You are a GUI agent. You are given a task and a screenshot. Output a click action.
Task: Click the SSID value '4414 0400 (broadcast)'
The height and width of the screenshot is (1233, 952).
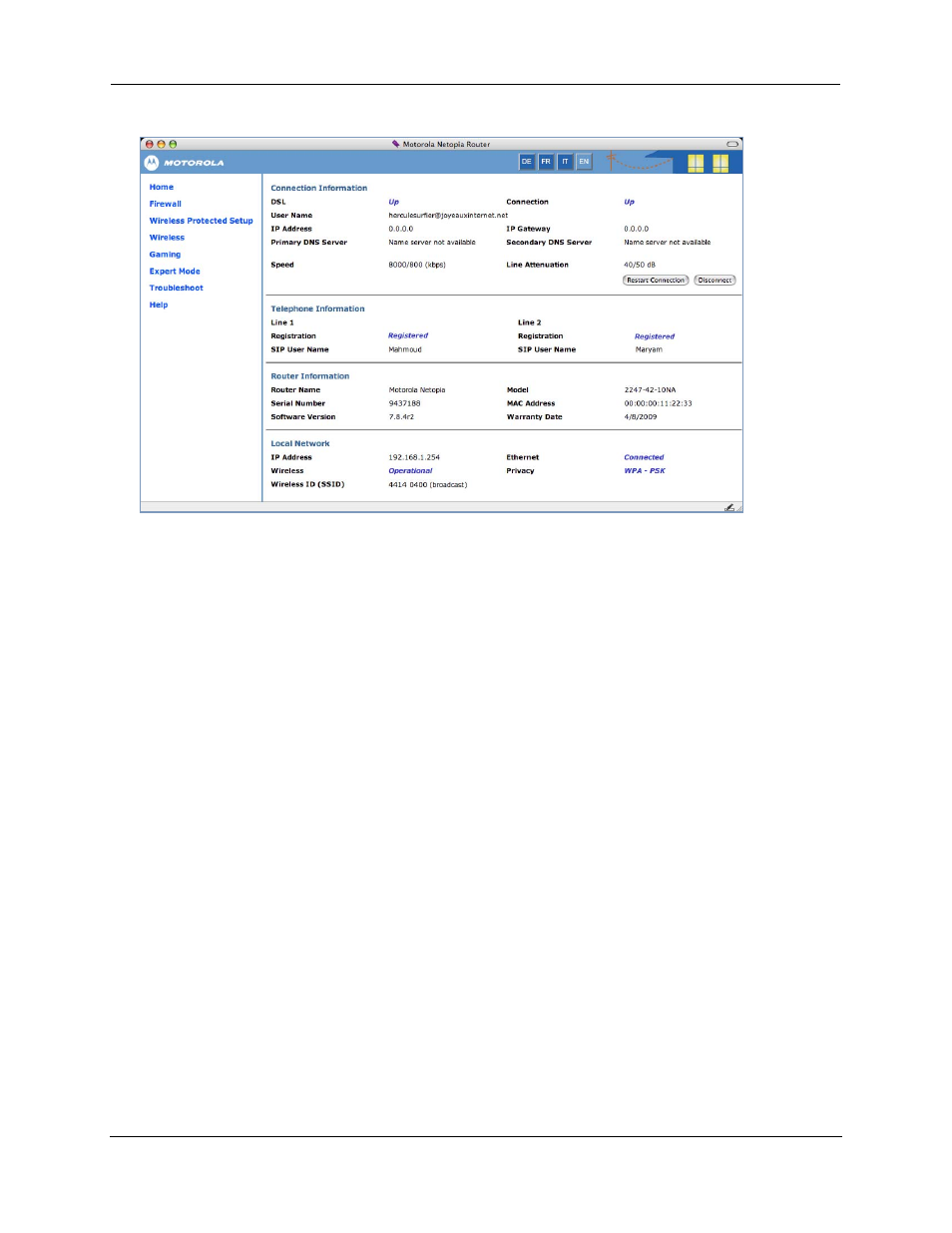(428, 485)
